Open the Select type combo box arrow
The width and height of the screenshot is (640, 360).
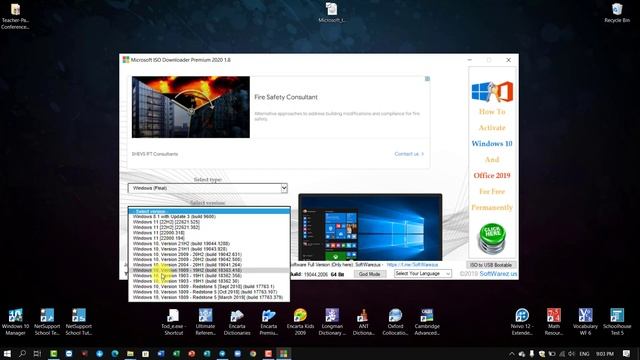coord(284,188)
